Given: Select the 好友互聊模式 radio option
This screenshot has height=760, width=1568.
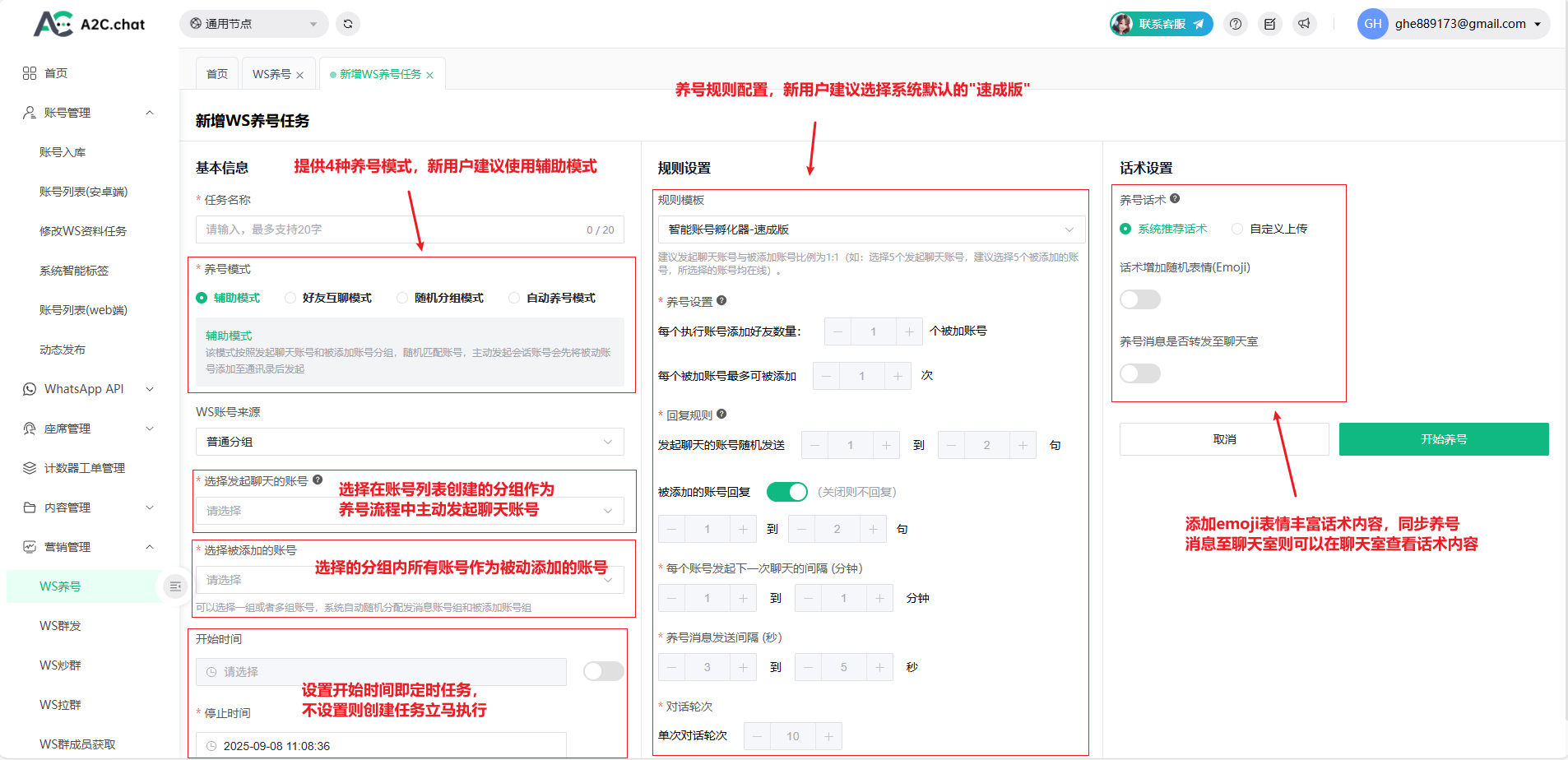Looking at the screenshot, I should coord(290,298).
